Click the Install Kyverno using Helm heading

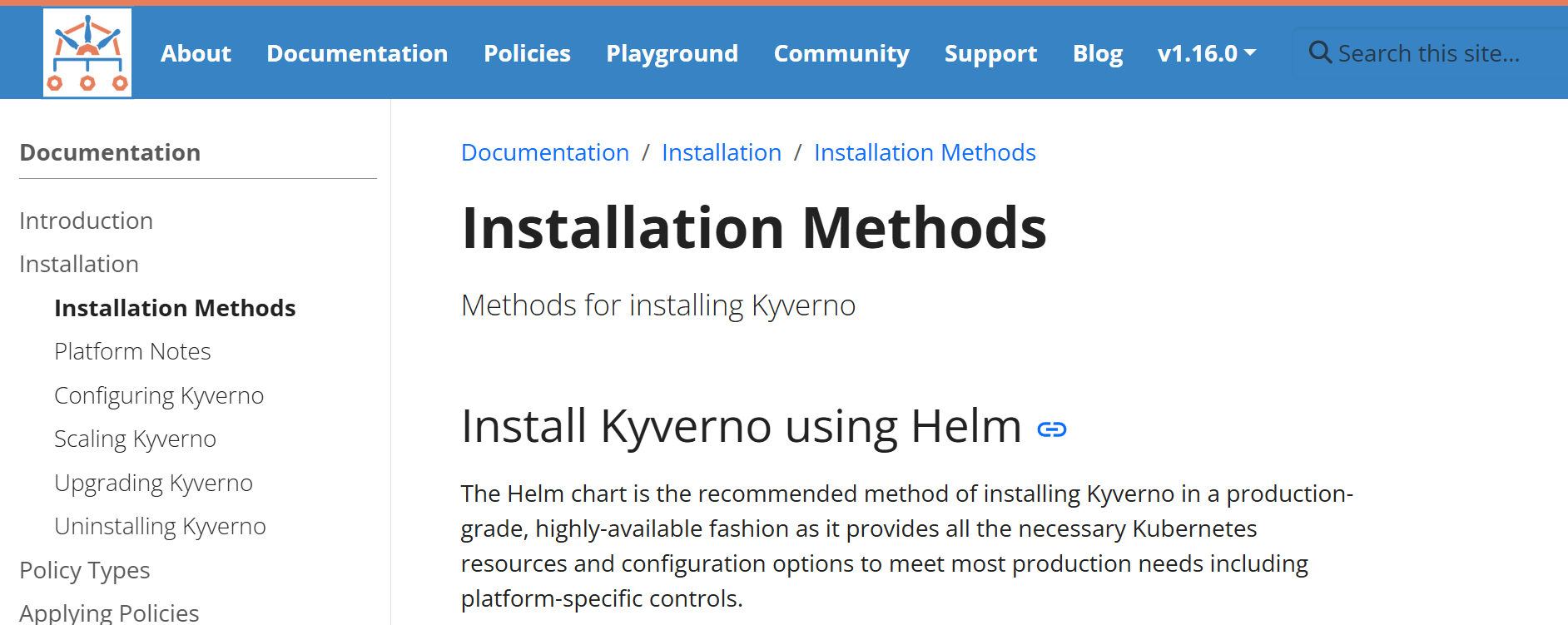741,426
